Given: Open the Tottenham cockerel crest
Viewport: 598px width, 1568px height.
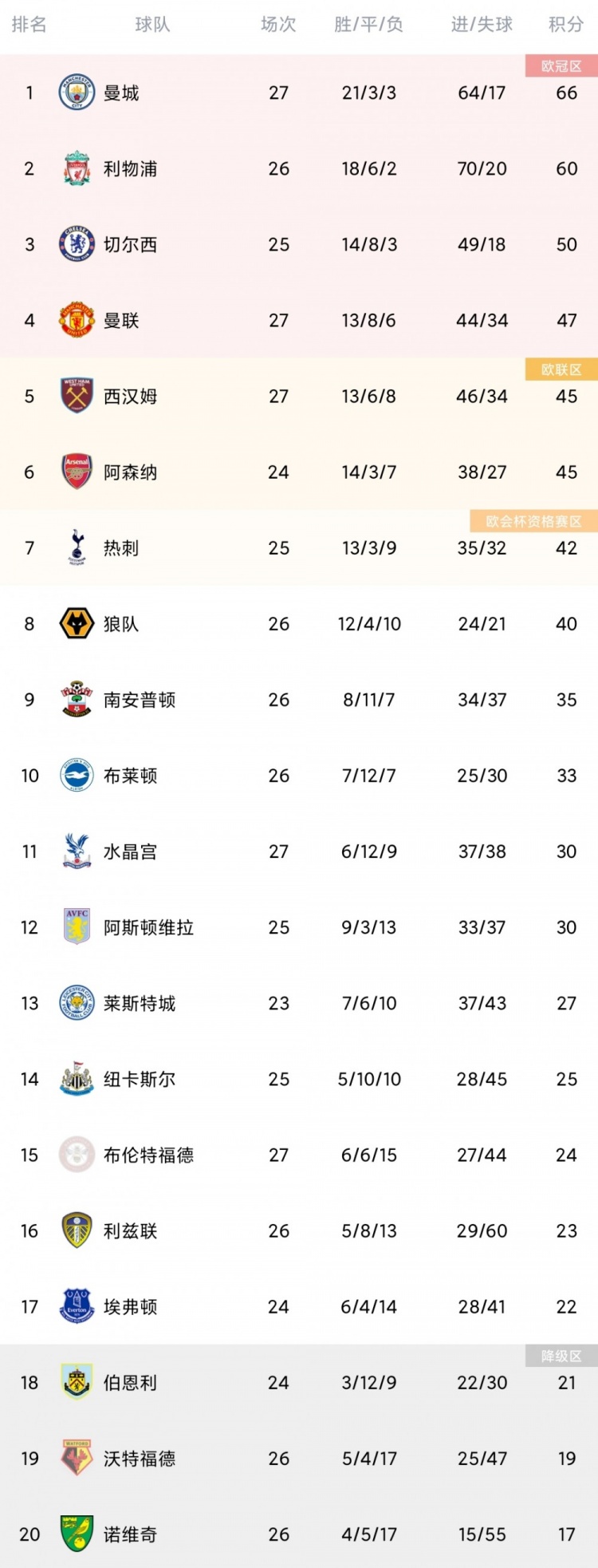Looking at the screenshot, I should click(x=77, y=547).
